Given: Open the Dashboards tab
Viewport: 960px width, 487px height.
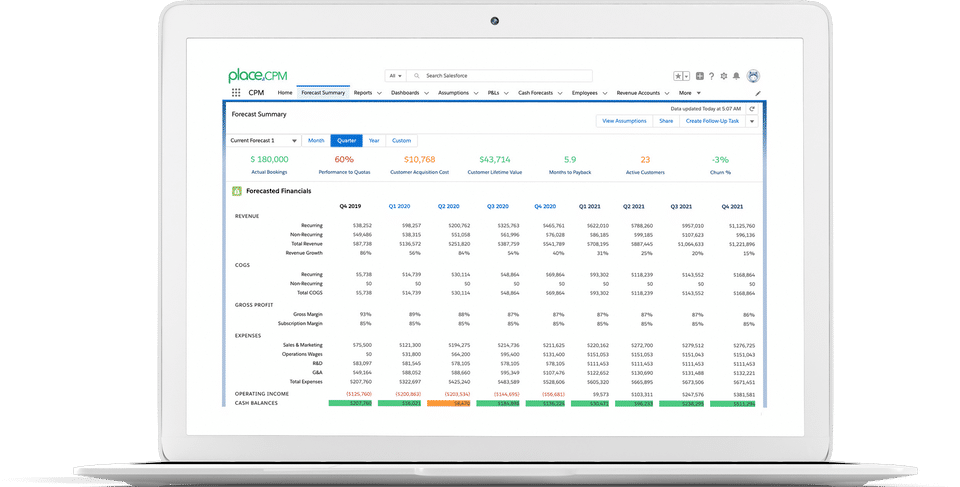Looking at the screenshot, I should pos(405,93).
